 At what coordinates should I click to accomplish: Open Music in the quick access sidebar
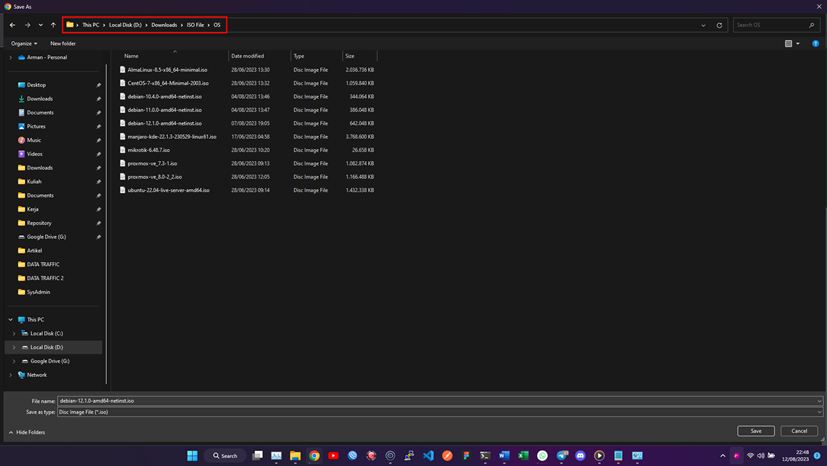point(34,140)
